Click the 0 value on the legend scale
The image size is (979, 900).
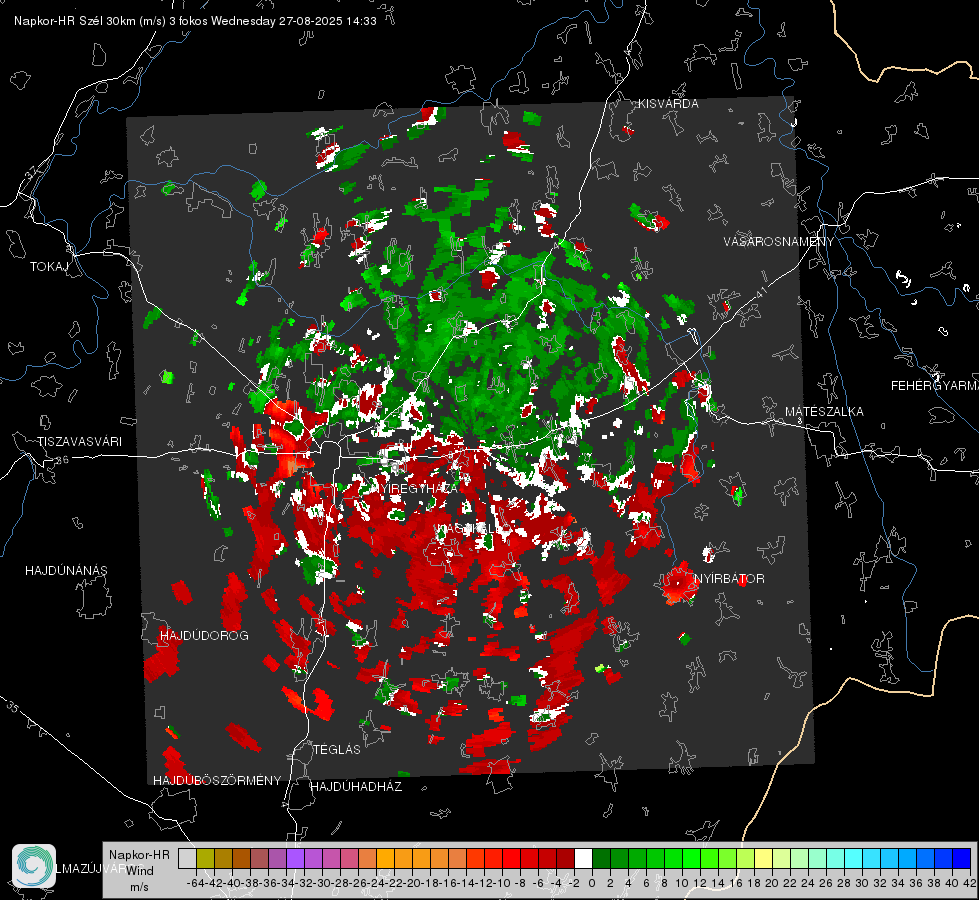(x=592, y=883)
